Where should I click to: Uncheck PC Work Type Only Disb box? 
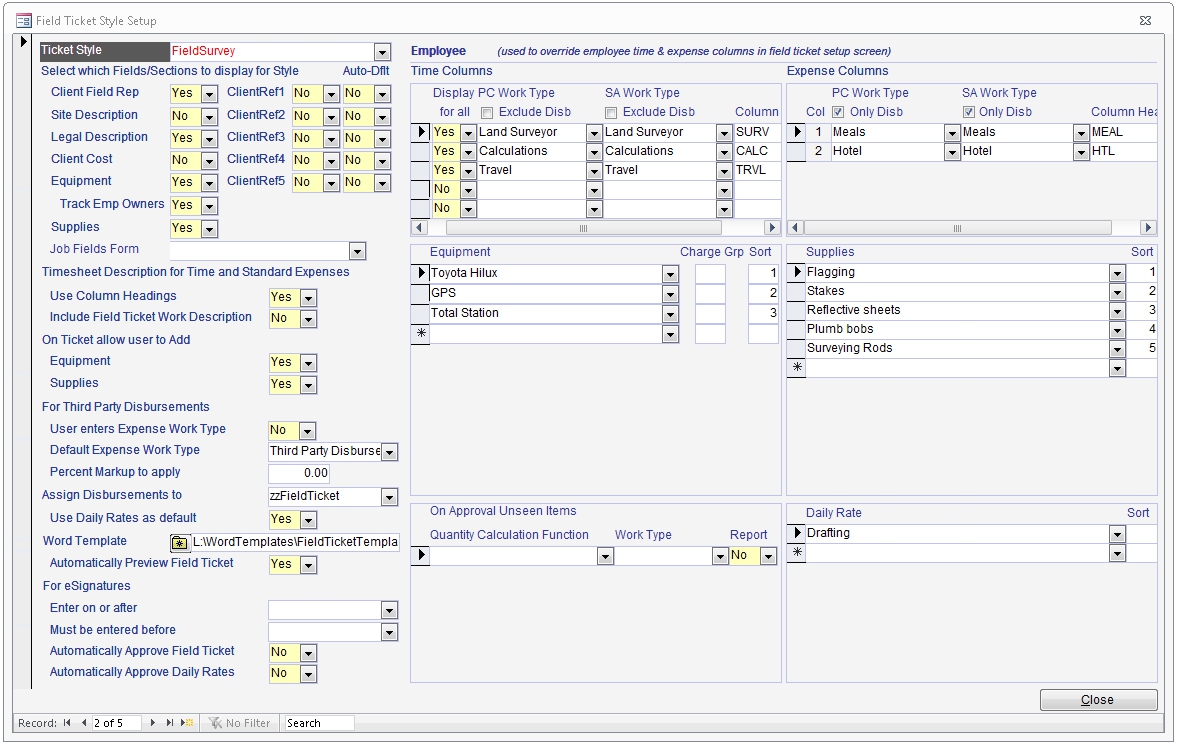(838, 112)
